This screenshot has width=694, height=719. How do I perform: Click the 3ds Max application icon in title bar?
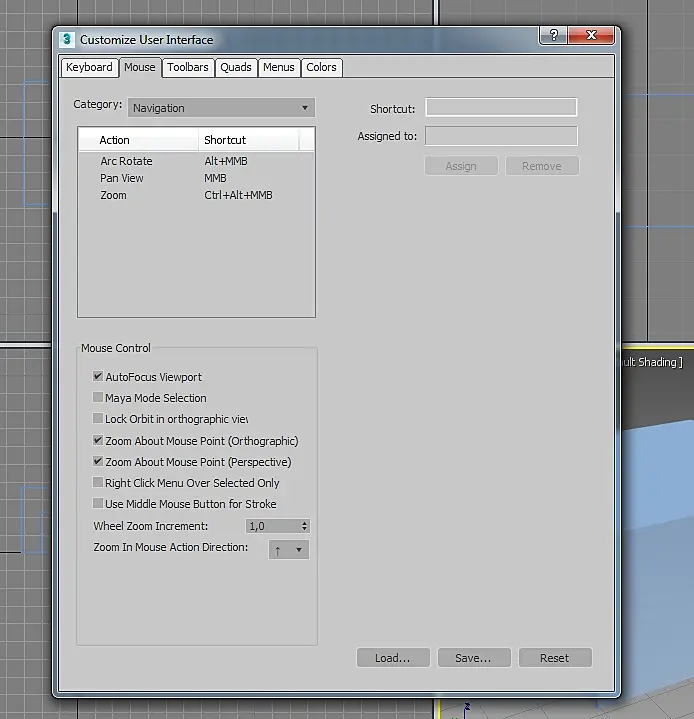coord(67,39)
